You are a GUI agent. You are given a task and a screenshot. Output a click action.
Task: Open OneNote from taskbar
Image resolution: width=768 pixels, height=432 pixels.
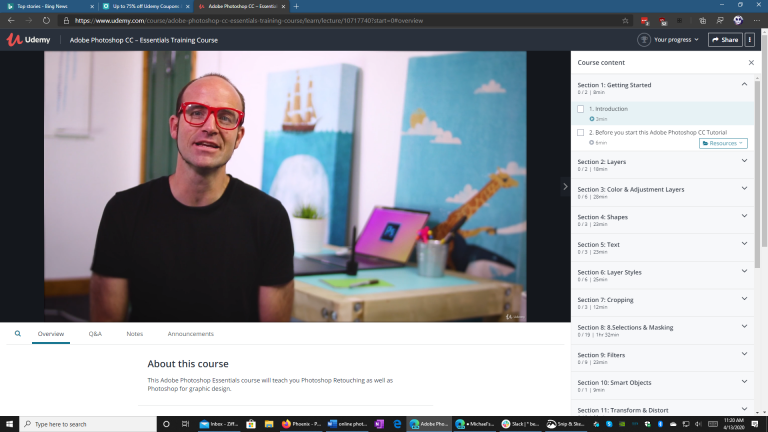pos(379,424)
